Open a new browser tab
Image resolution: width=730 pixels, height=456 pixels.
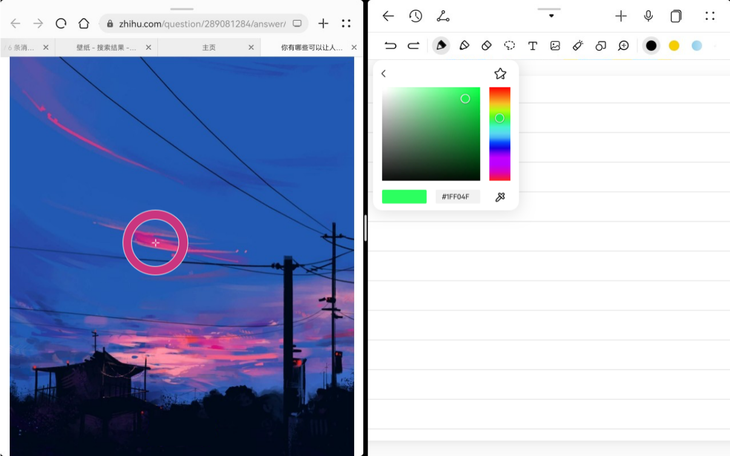point(323,23)
